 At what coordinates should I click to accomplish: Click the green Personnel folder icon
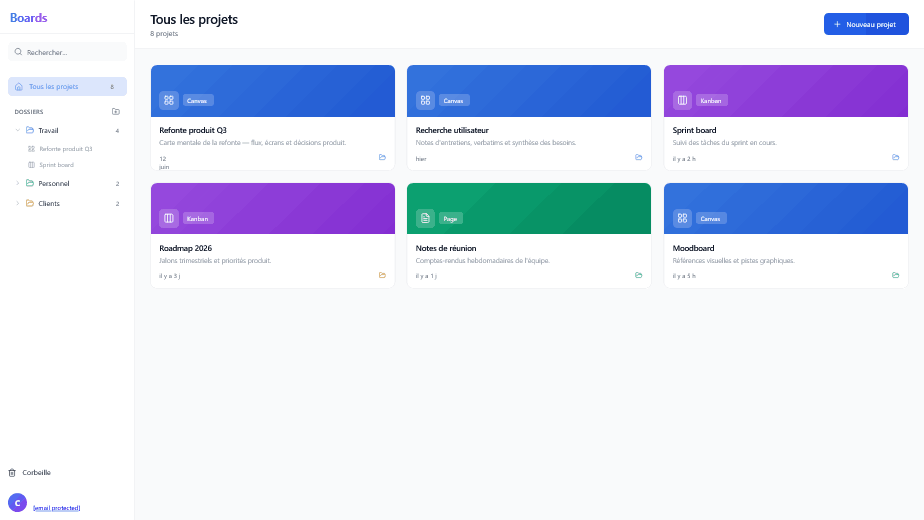(30, 183)
